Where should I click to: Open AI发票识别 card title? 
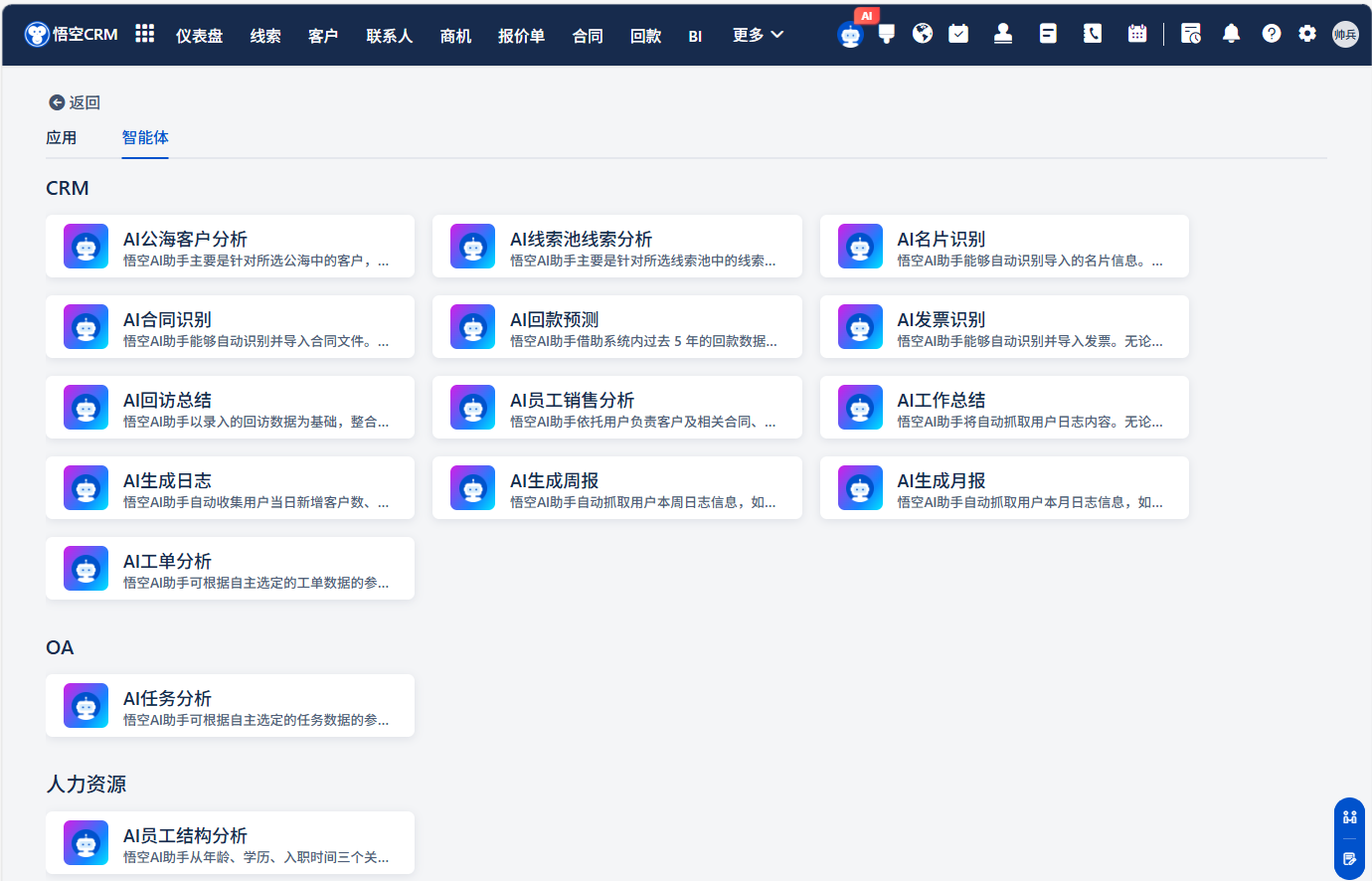click(x=942, y=319)
